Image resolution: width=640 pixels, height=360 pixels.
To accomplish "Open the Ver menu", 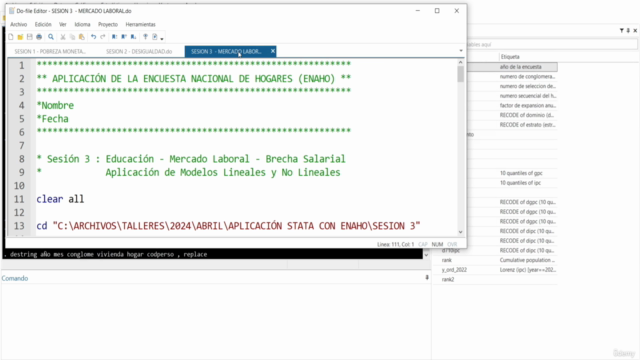I will click(63, 24).
